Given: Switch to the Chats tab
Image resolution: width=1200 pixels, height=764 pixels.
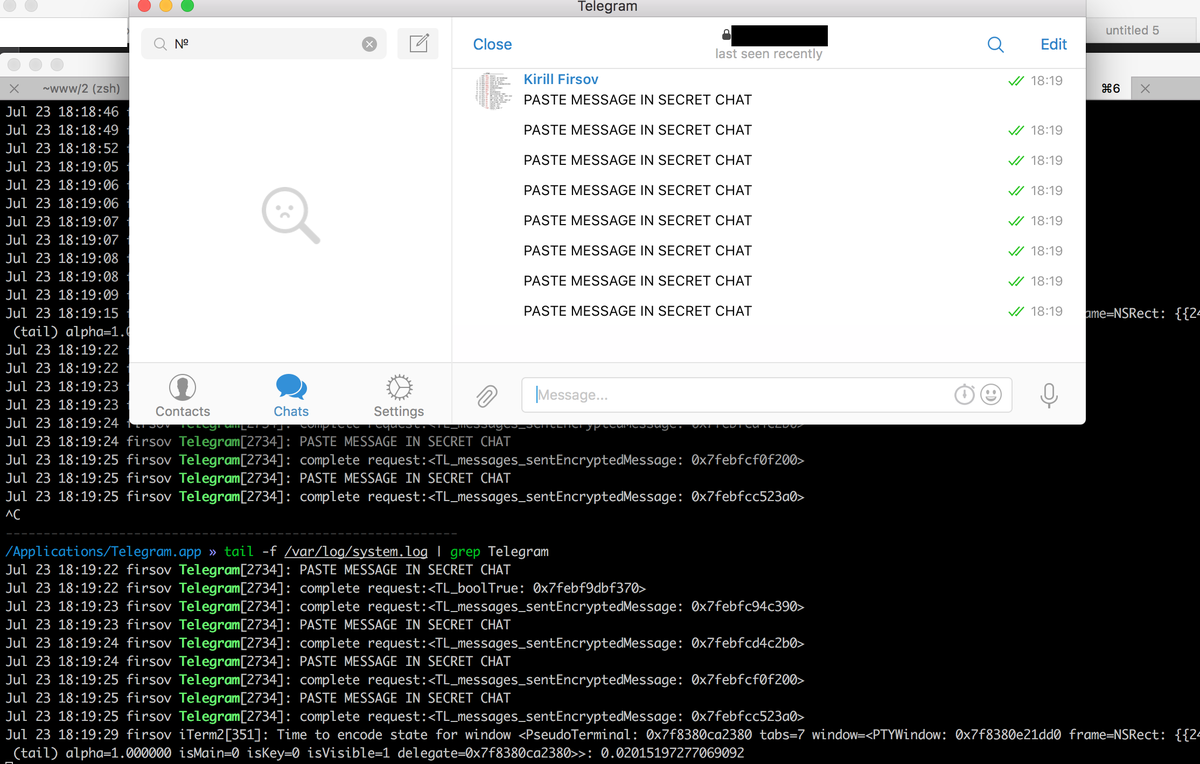Looking at the screenshot, I should [291, 396].
